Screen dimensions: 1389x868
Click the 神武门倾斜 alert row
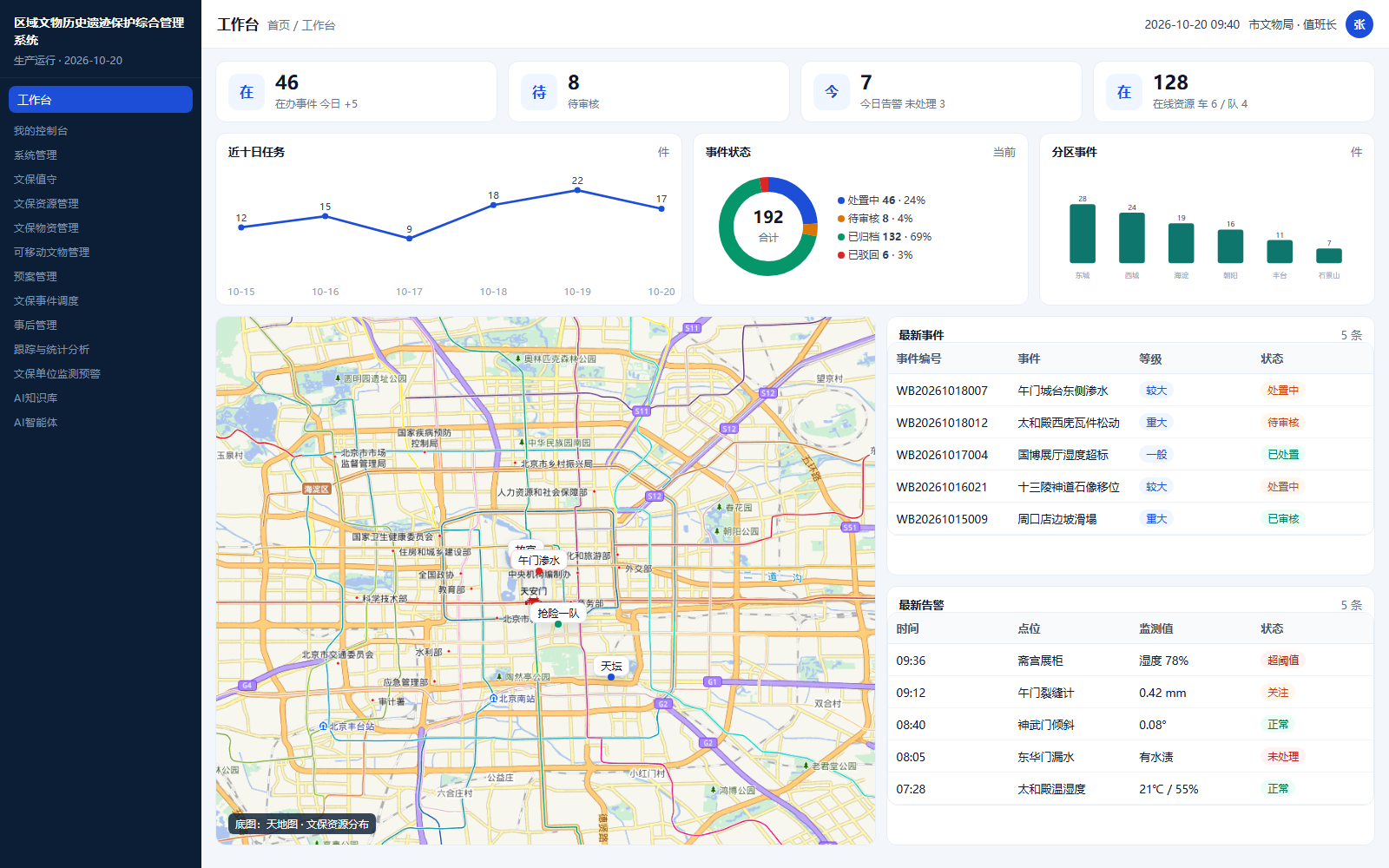coord(1130,725)
